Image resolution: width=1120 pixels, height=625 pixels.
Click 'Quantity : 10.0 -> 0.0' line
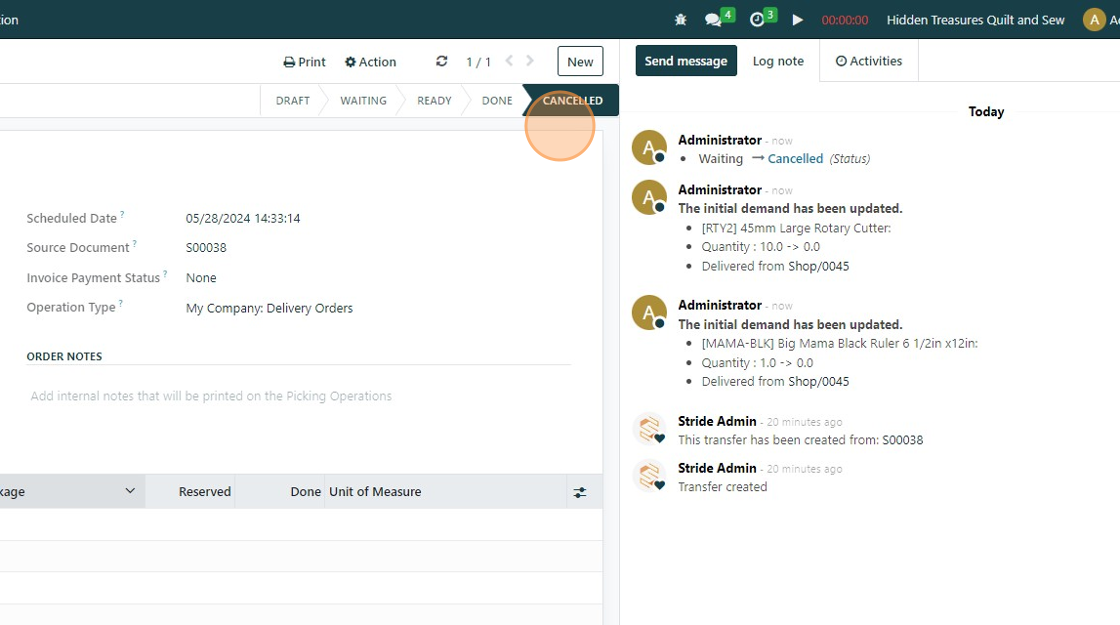761,247
